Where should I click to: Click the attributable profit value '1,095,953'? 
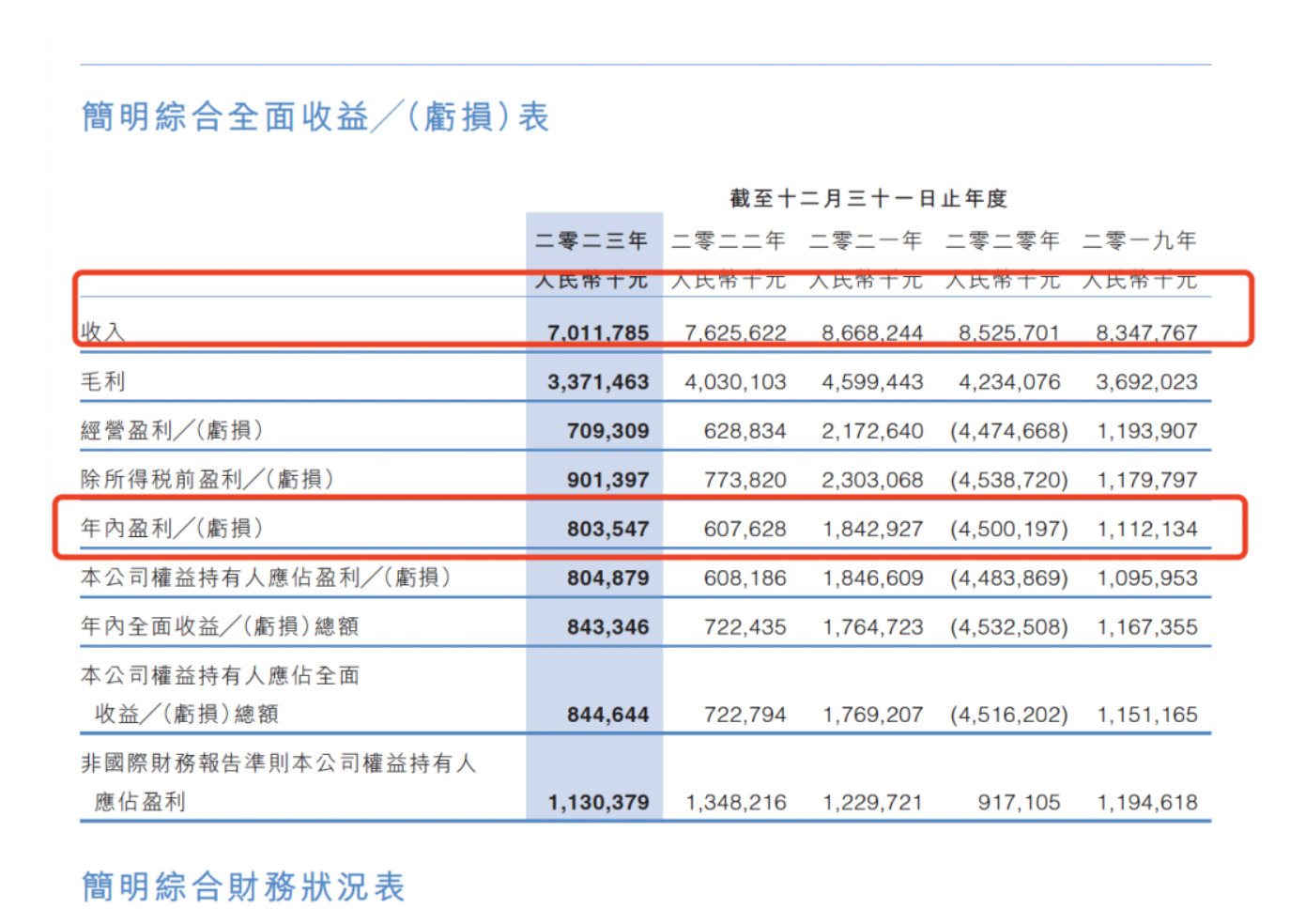coord(1147,577)
